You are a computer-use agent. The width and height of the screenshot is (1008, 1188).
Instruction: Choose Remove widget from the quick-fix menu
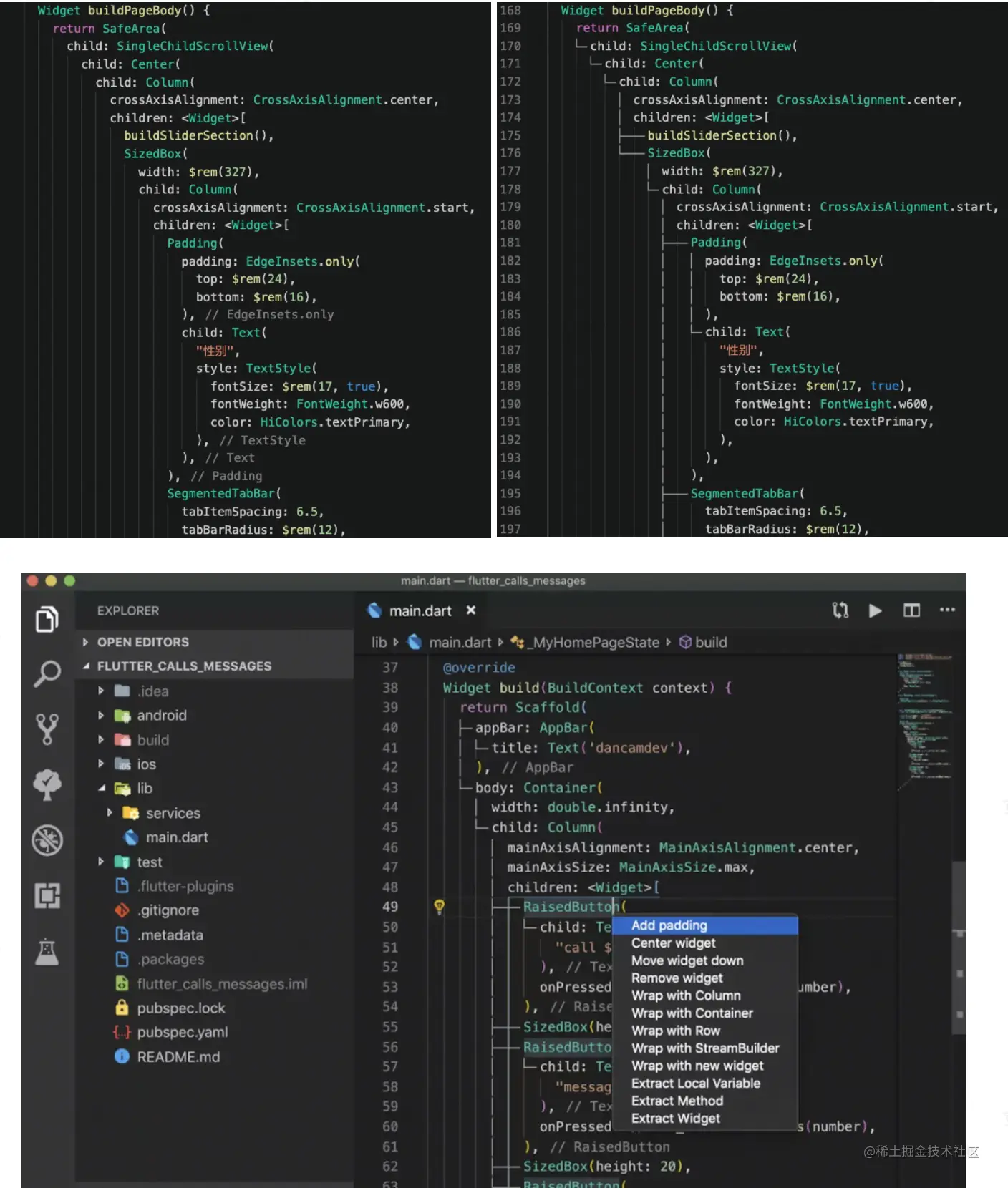click(705, 978)
